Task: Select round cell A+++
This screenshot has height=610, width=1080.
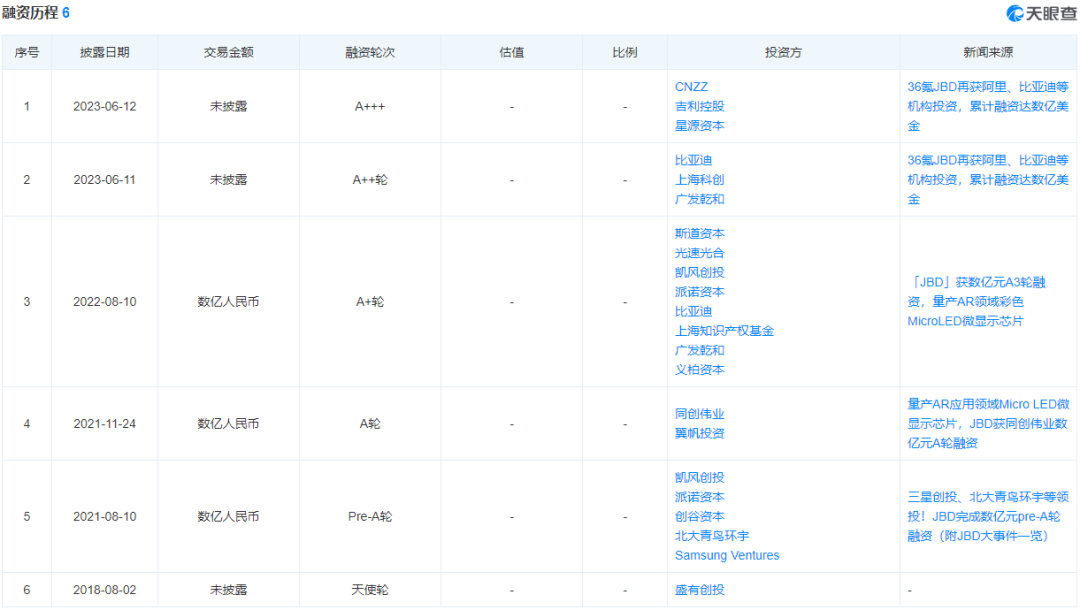Action: pyautogui.click(x=370, y=107)
